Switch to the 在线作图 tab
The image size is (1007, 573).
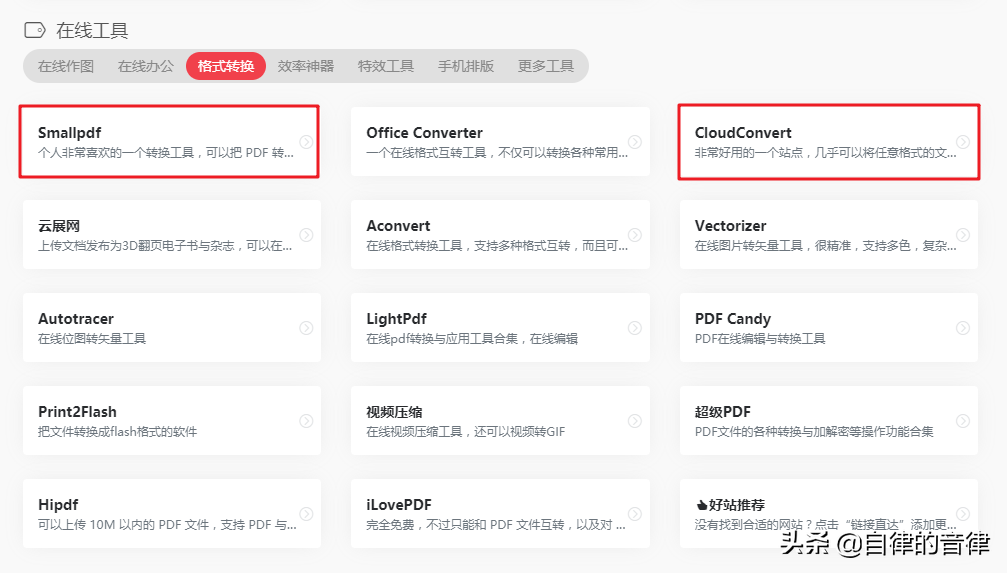(66, 66)
